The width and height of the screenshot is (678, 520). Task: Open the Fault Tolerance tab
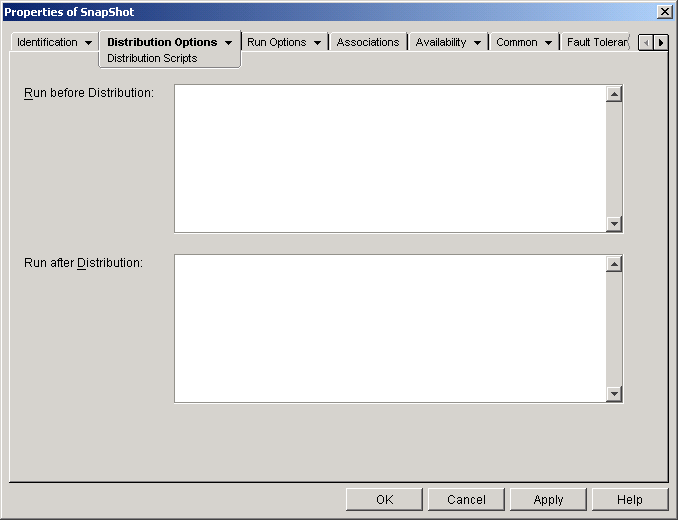(597, 42)
